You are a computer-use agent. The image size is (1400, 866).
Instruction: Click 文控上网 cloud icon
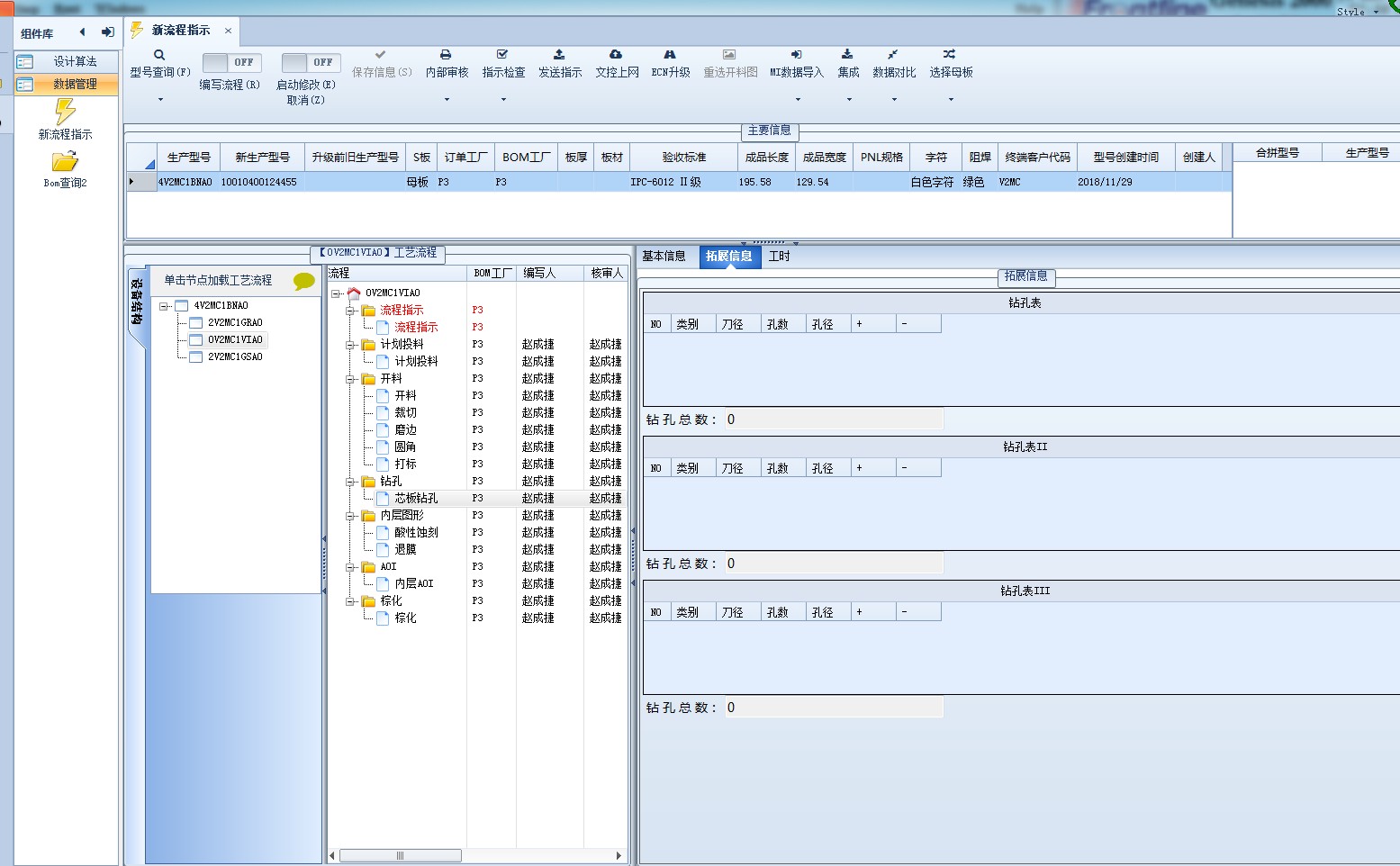(616, 55)
